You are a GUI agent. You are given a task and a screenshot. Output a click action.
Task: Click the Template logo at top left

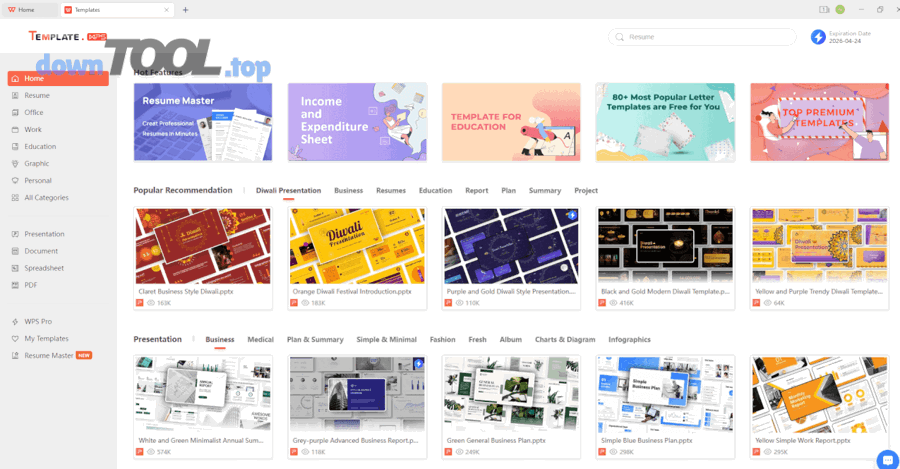point(67,37)
